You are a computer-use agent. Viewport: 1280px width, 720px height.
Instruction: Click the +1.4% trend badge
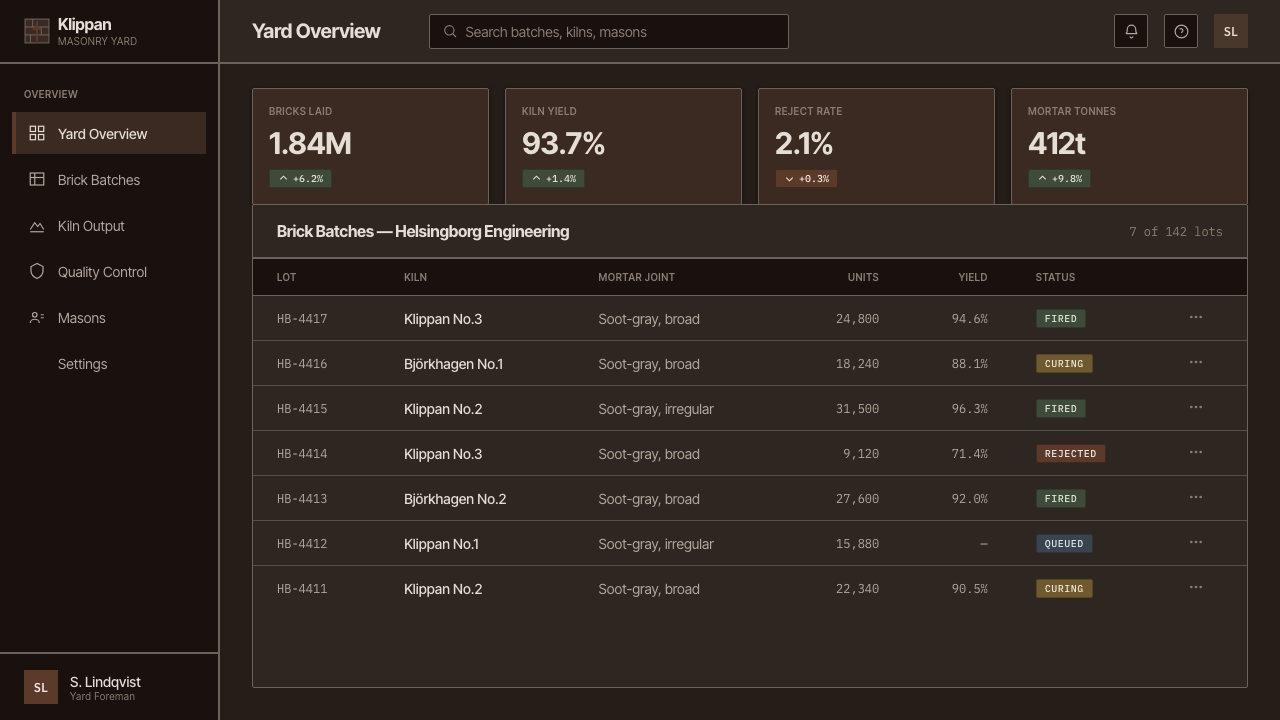click(x=553, y=178)
